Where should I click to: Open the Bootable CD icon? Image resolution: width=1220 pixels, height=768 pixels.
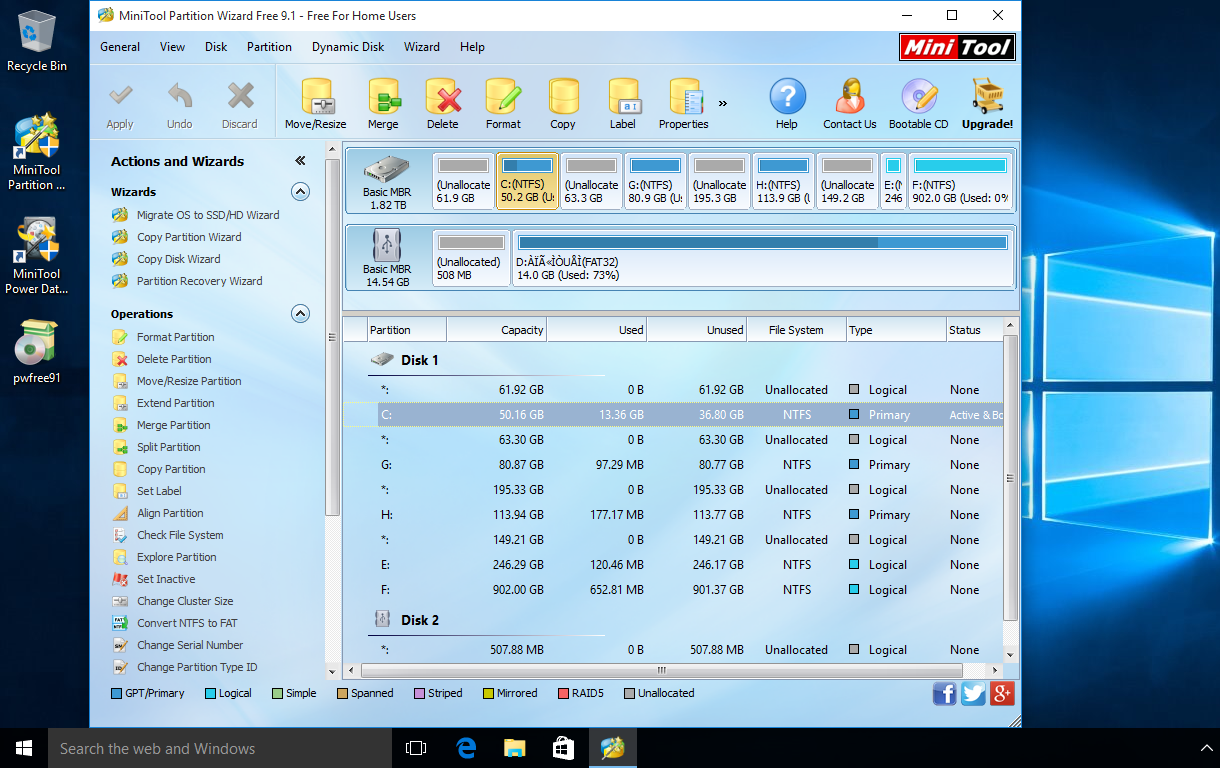click(x=919, y=97)
